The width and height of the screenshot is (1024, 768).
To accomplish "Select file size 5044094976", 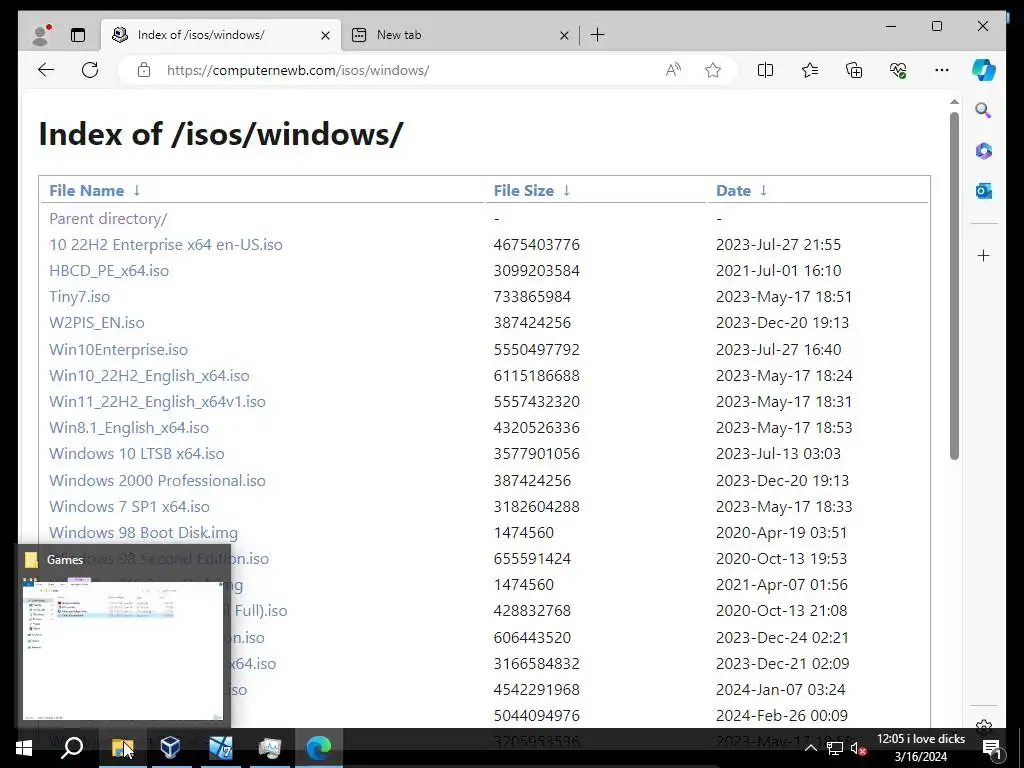I will tap(536, 716).
